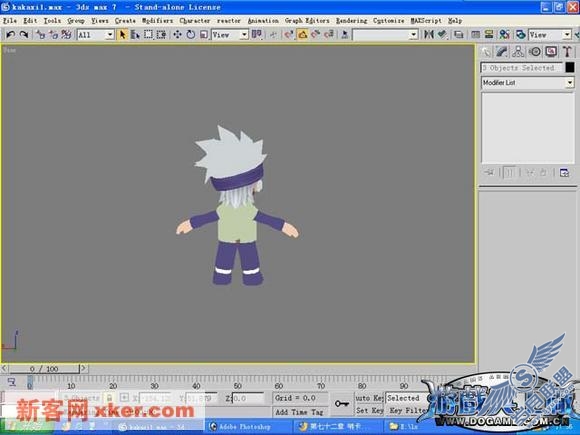Open Select by Name dialog icon

pos(135,34)
